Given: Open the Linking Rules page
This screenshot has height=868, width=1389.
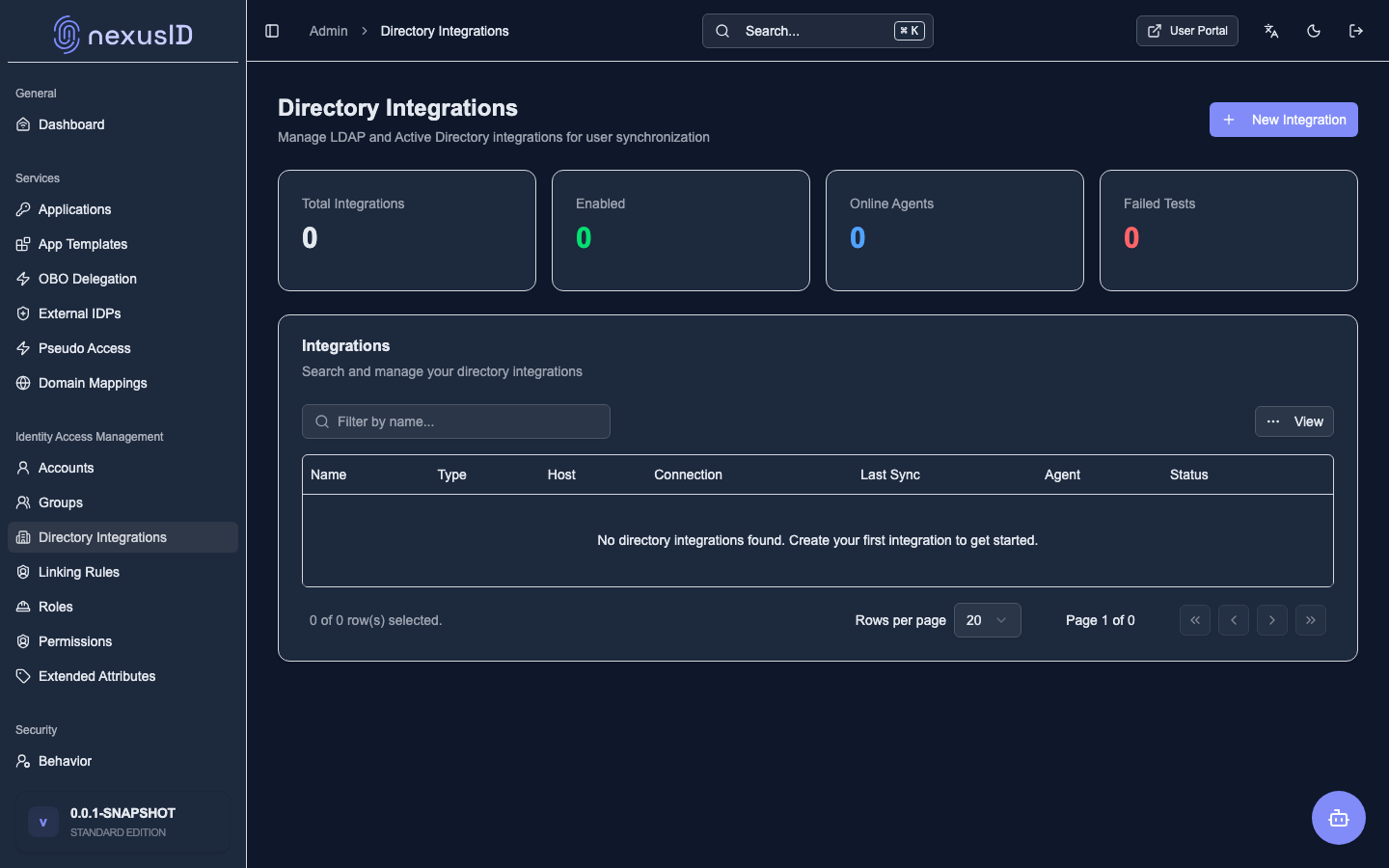Looking at the screenshot, I should pos(123,572).
